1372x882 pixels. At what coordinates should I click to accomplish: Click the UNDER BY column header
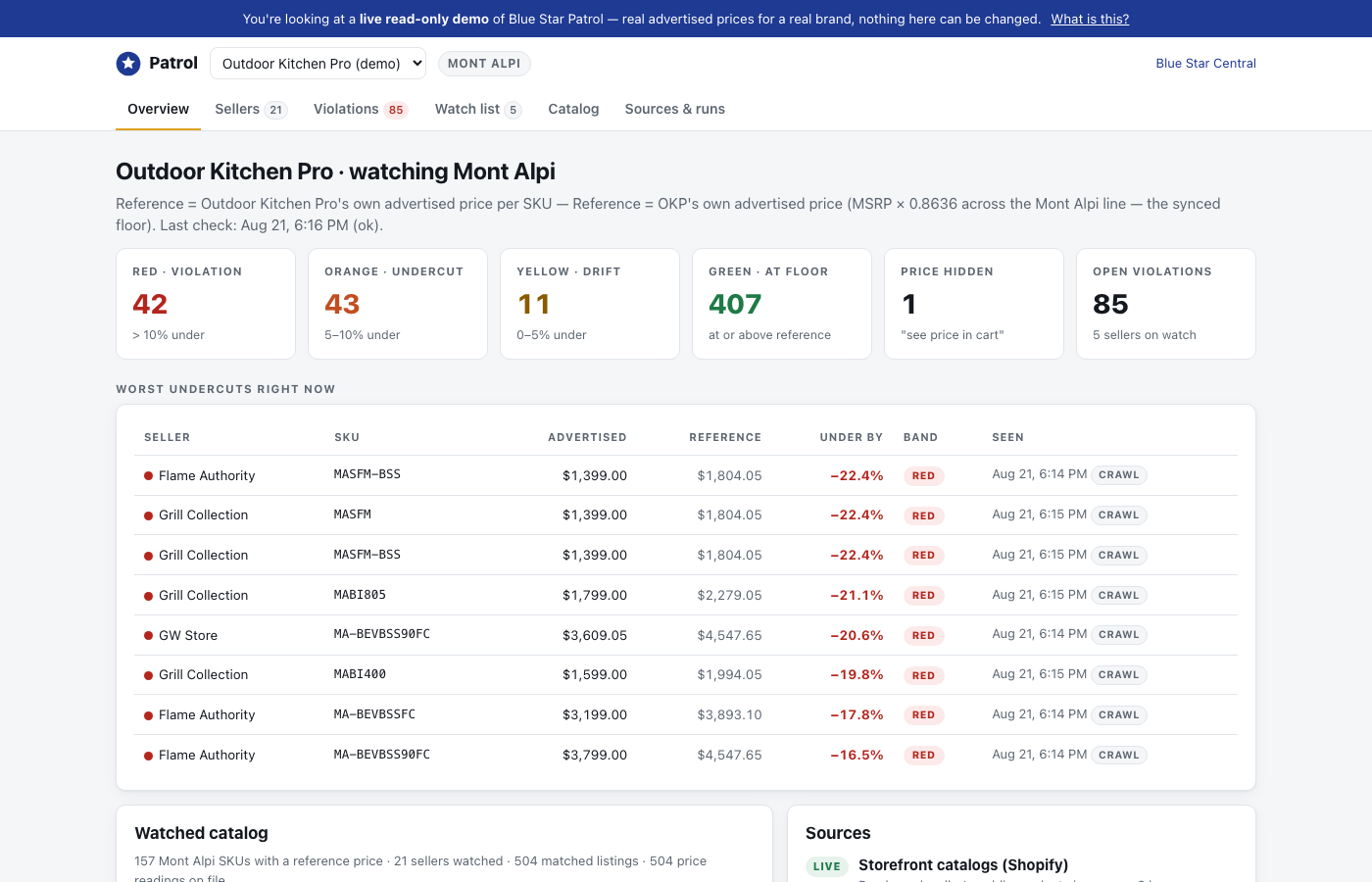pyautogui.click(x=852, y=438)
